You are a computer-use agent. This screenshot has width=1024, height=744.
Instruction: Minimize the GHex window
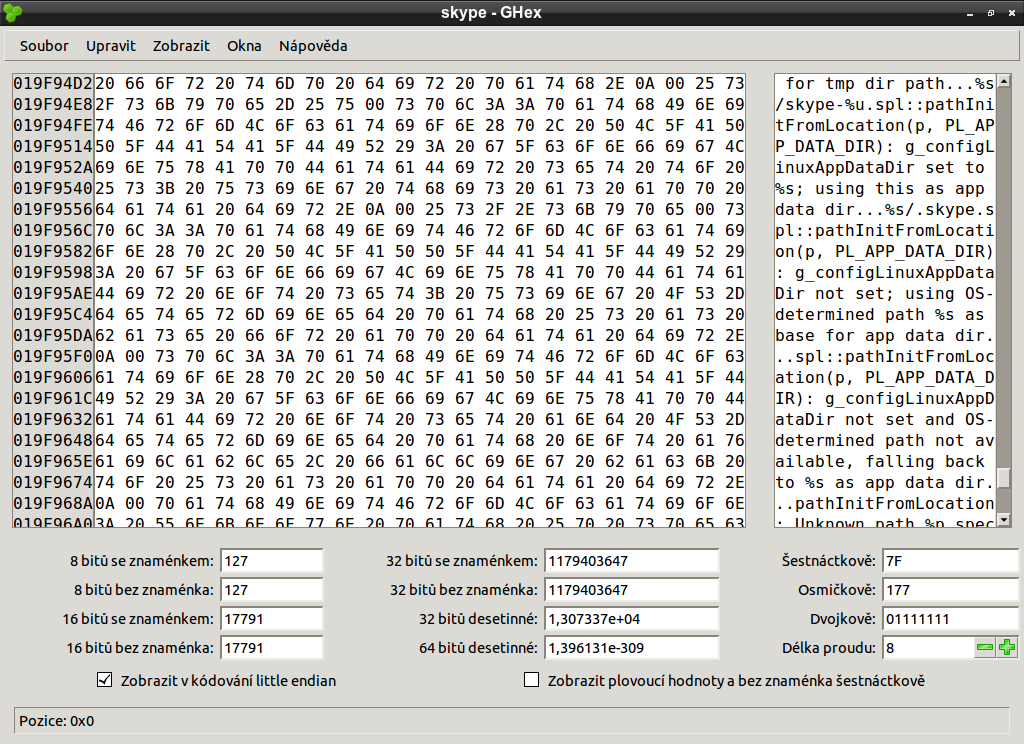(970, 13)
